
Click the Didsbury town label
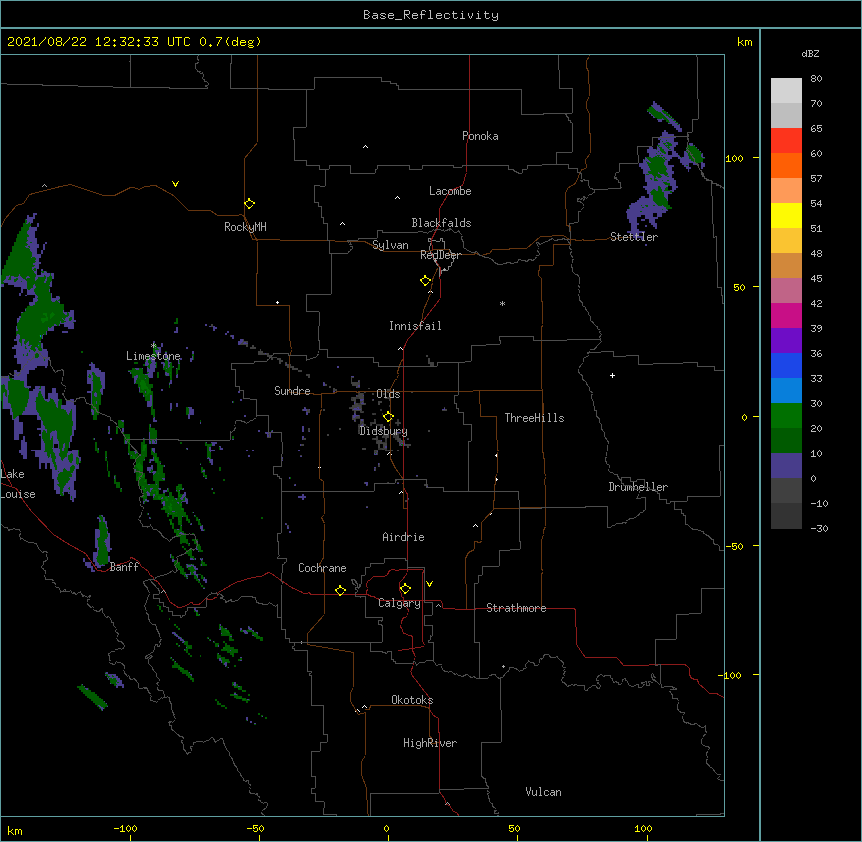click(383, 431)
